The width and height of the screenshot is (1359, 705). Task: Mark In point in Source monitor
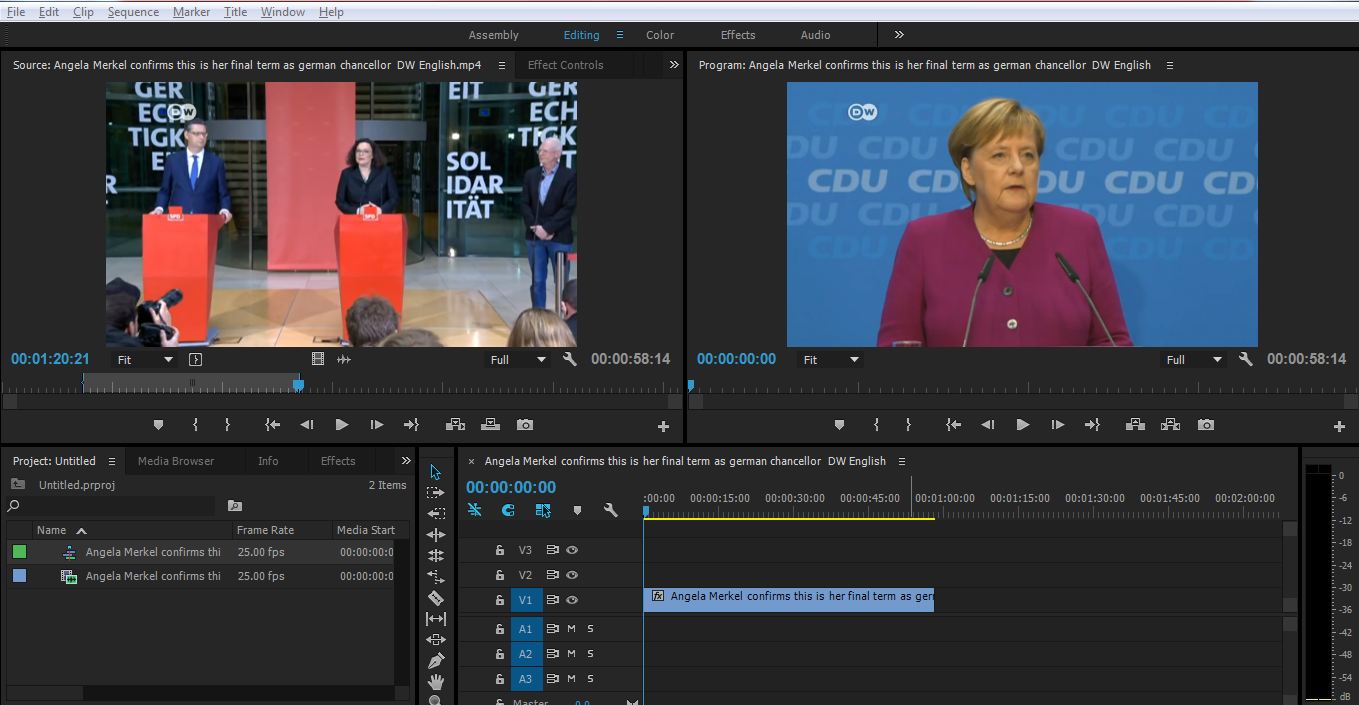click(x=195, y=424)
